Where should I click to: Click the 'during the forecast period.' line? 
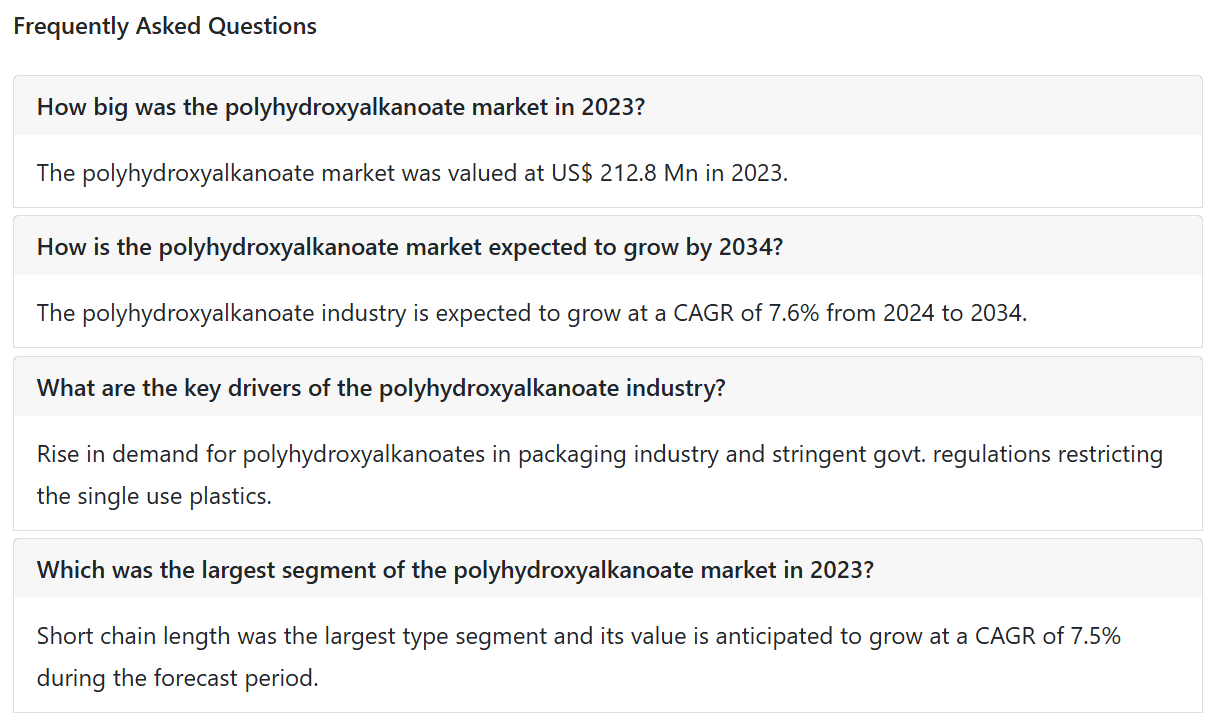[178, 677]
